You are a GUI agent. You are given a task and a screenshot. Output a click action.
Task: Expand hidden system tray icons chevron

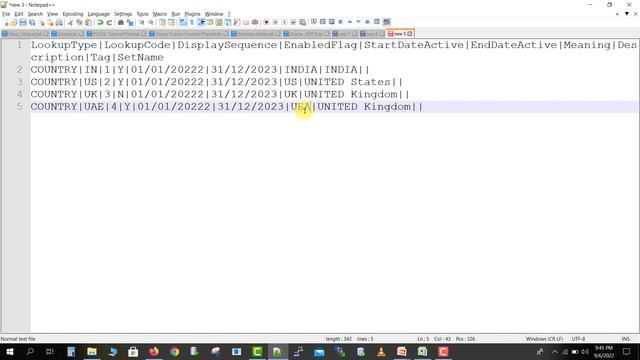554,351
